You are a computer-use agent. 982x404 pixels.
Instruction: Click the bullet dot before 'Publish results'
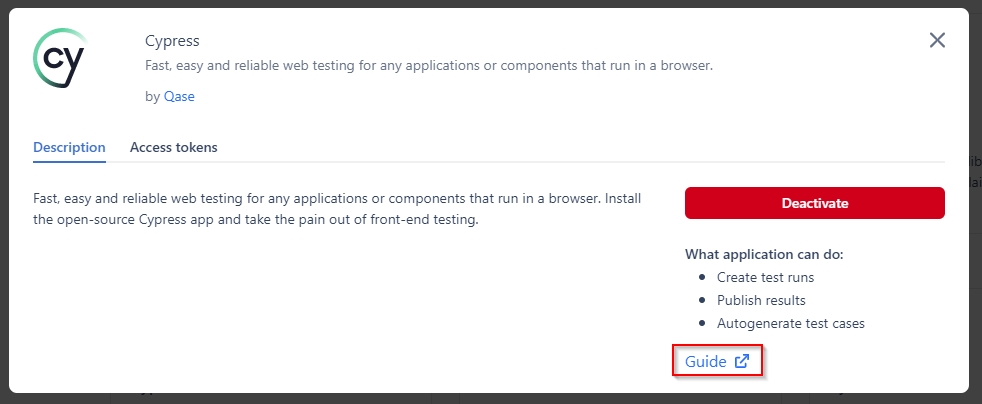coord(701,300)
